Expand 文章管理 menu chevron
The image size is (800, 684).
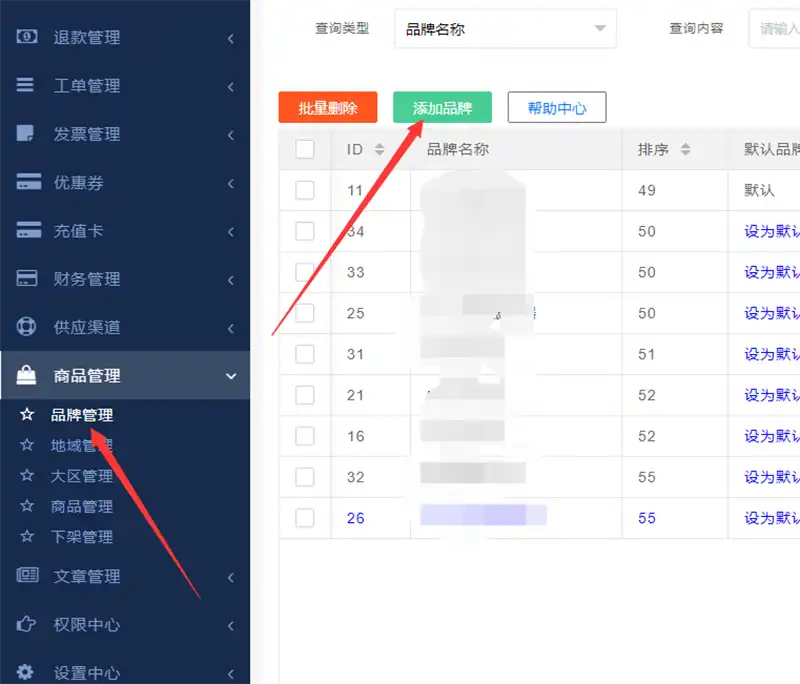point(231,577)
